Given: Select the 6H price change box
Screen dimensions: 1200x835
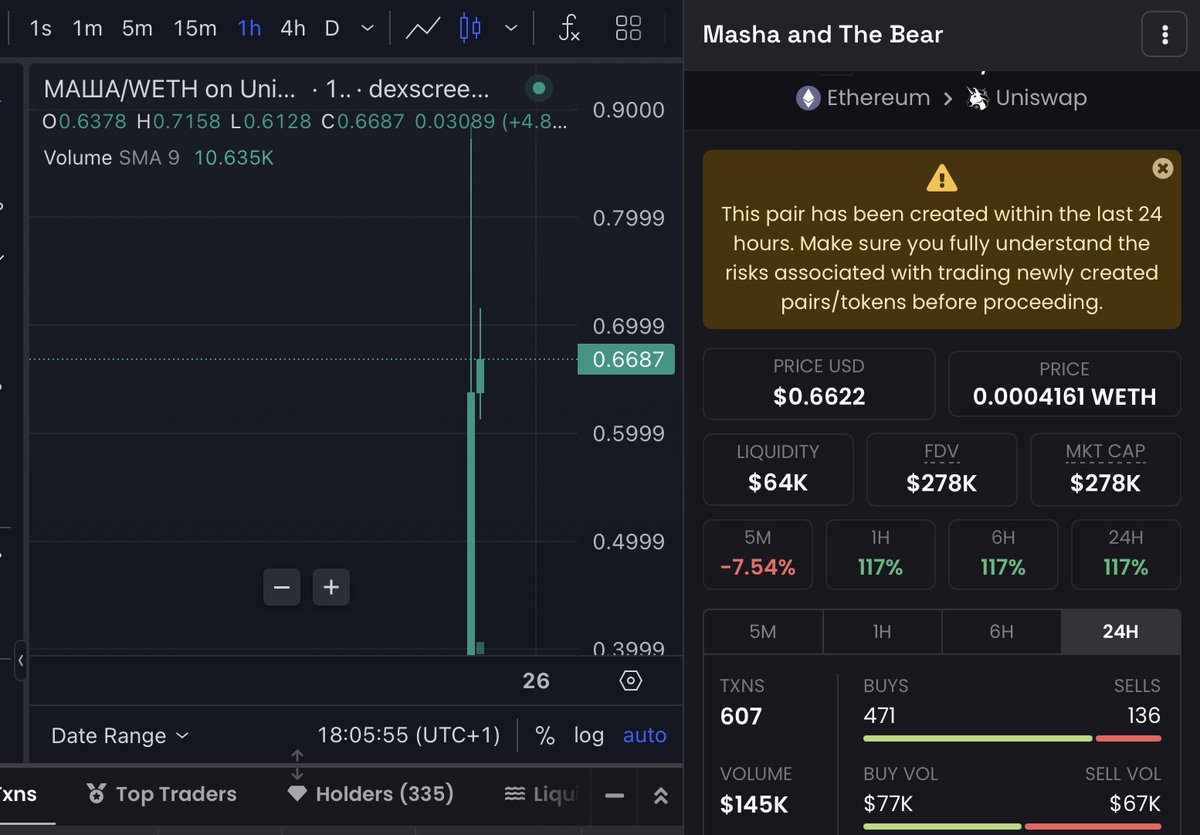Looking at the screenshot, I should (1003, 554).
